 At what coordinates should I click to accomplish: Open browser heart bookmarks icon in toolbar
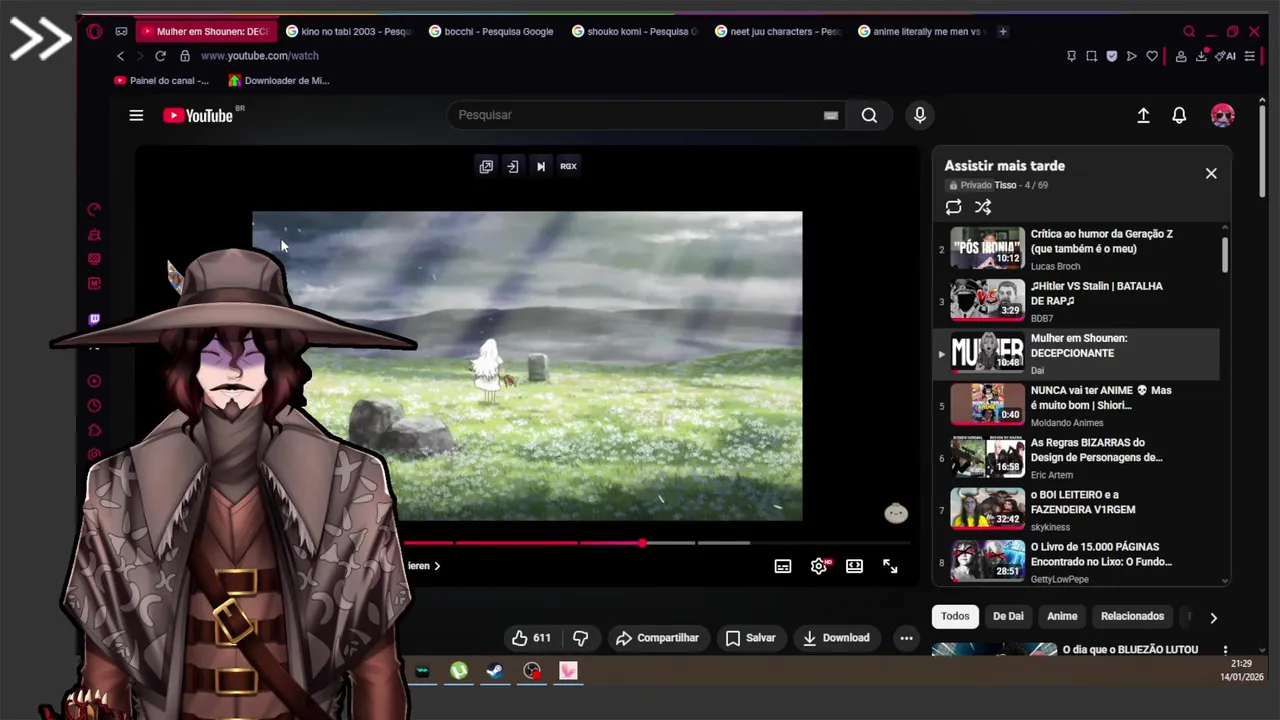[1152, 56]
